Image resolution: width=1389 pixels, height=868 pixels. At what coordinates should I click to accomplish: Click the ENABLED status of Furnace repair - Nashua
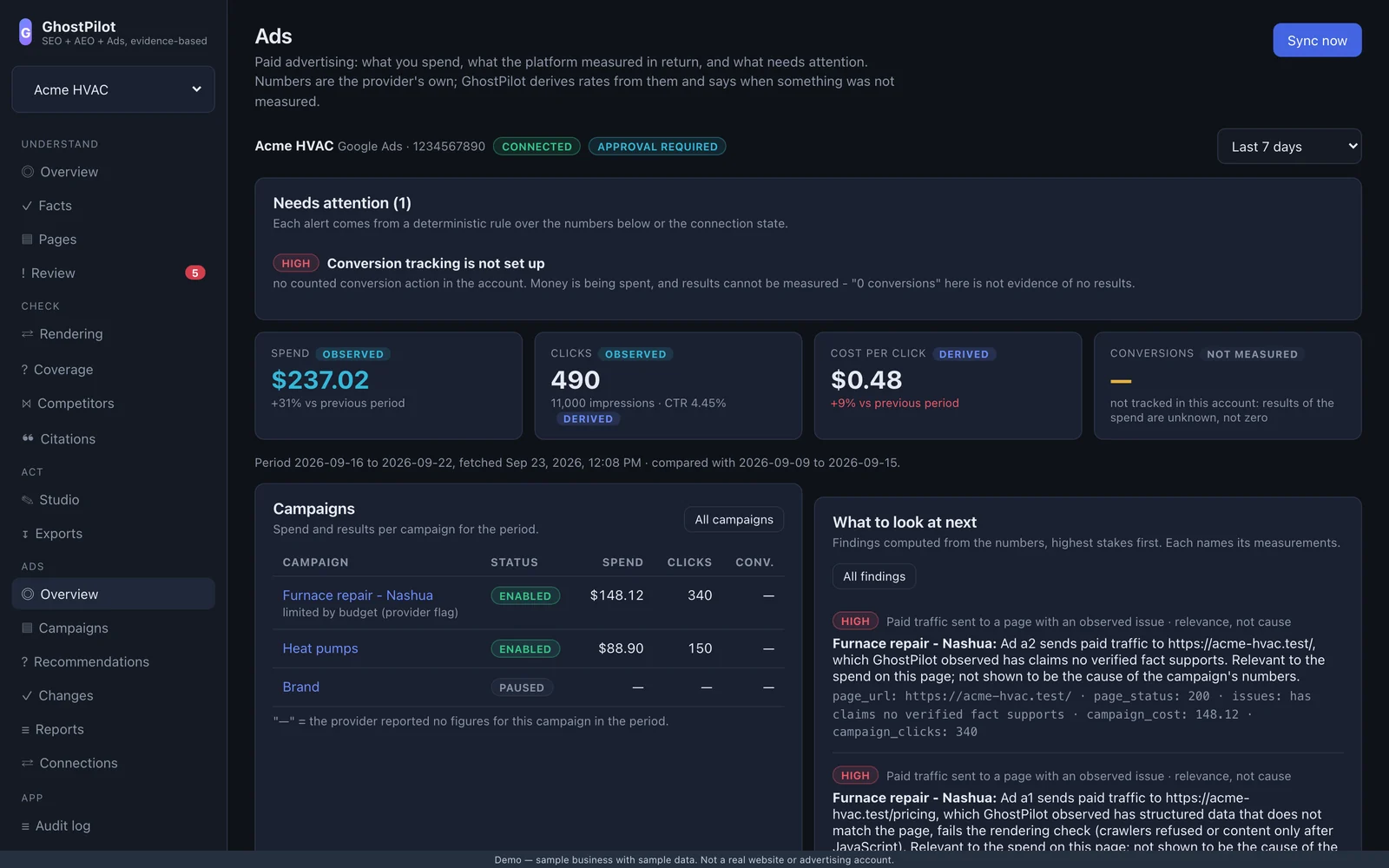(525, 596)
